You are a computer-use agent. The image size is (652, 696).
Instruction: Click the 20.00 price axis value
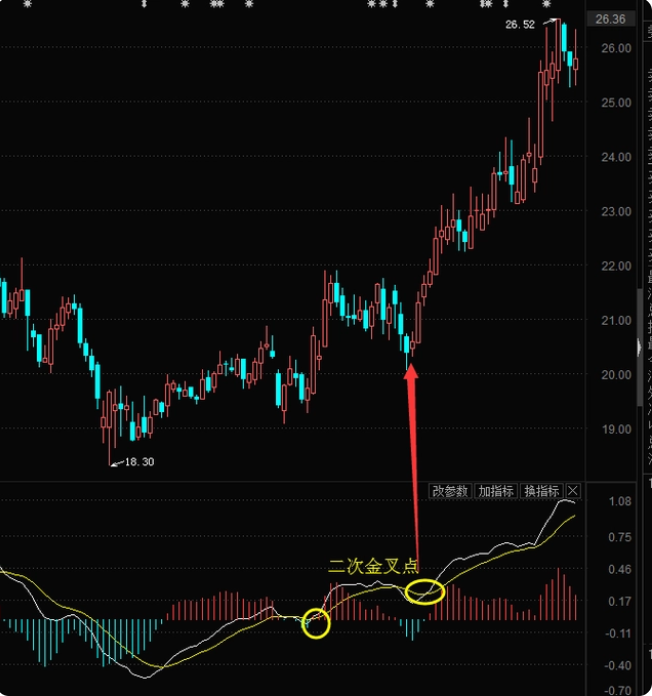point(616,375)
